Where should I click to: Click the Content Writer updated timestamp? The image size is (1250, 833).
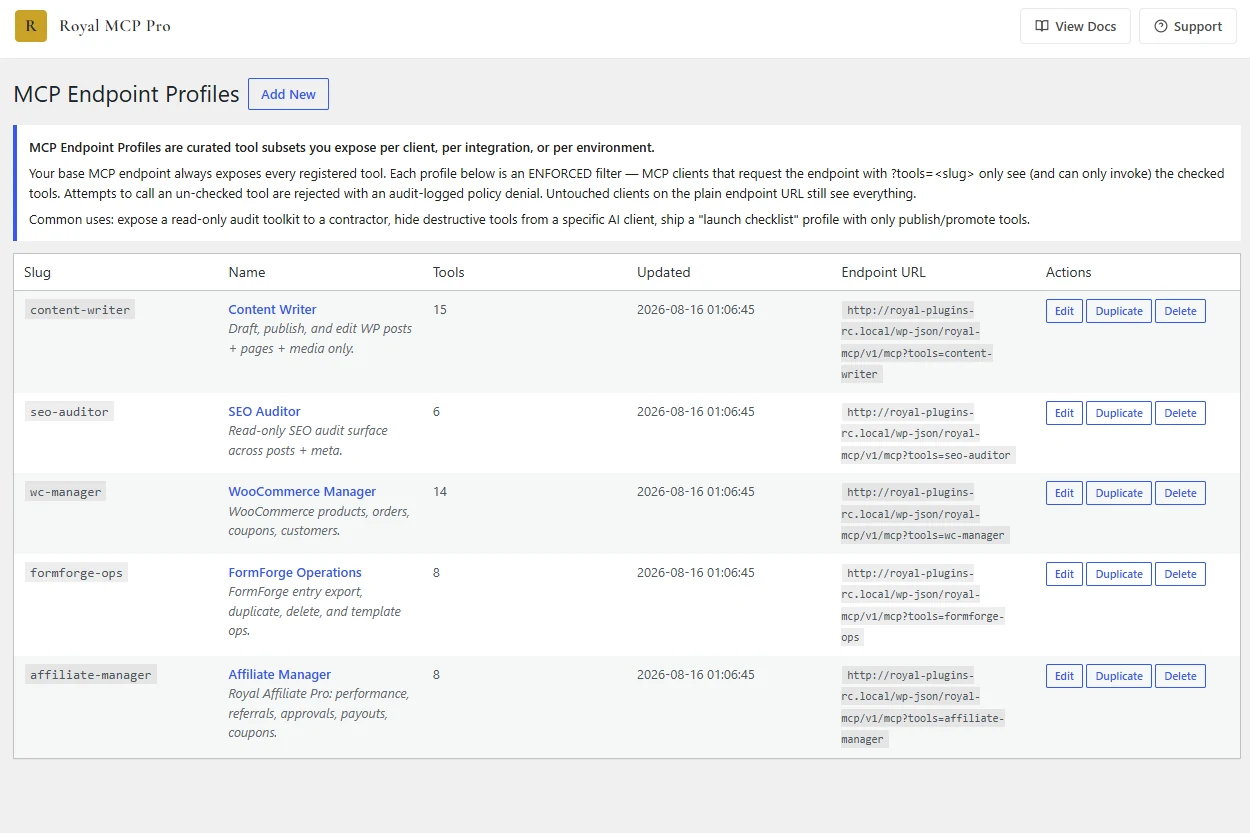(x=696, y=310)
